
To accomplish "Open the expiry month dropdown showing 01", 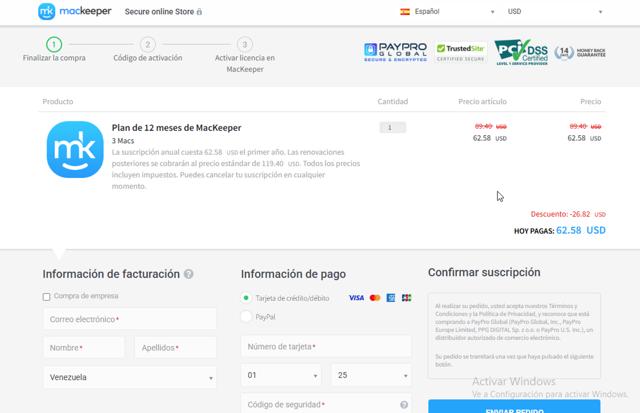I will coord(281,375).
